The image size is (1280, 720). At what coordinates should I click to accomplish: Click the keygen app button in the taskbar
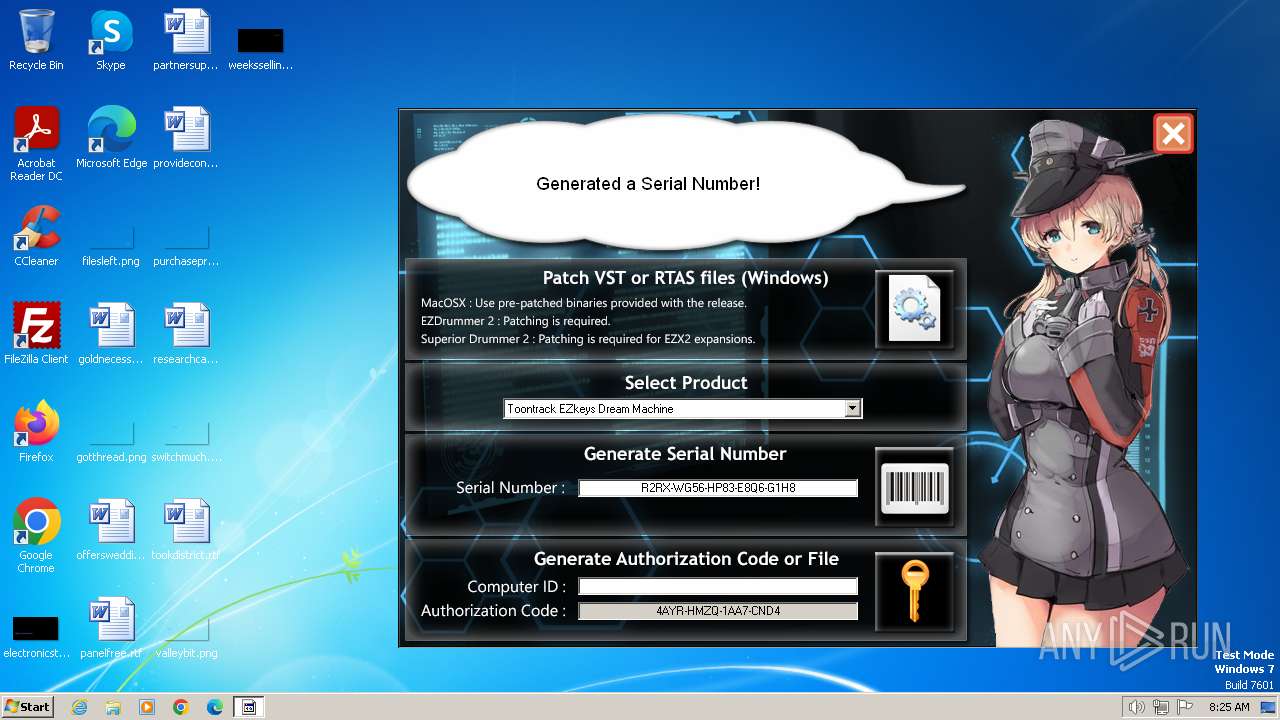point(249,707)
